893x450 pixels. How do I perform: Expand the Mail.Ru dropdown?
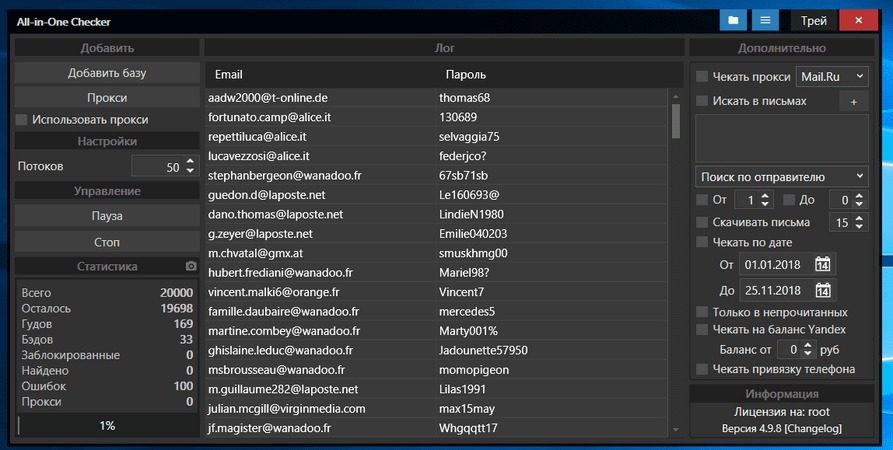click(x=832, y=76)
